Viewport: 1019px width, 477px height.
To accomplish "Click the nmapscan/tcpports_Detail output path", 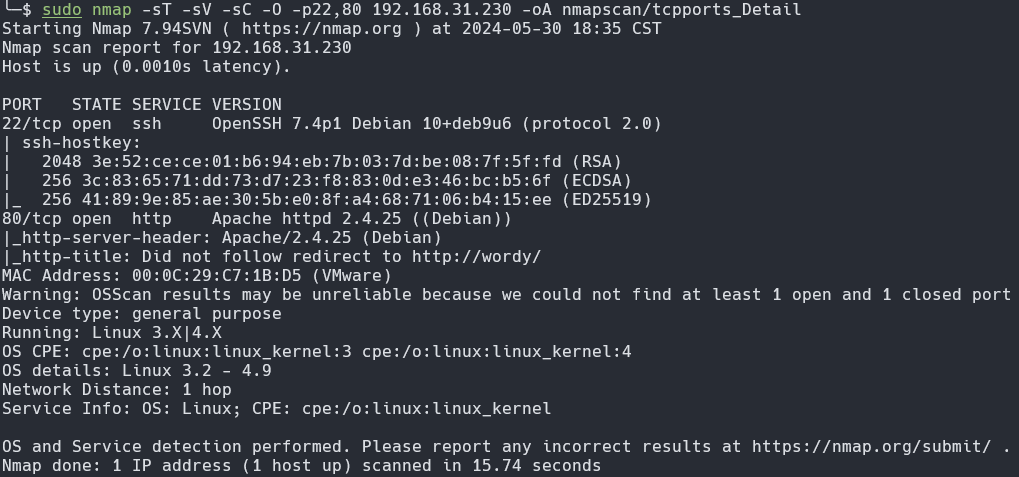I will [x=681, y=10].
